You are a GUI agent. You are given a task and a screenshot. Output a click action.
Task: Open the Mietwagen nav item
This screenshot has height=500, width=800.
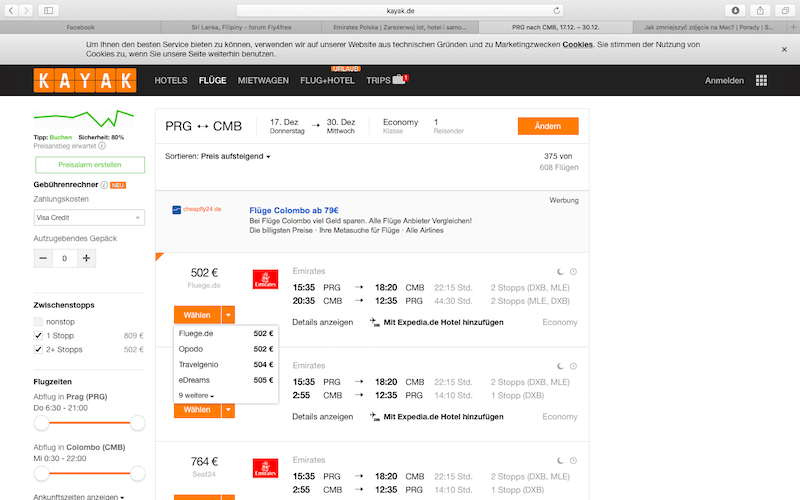tap(263, 81)
